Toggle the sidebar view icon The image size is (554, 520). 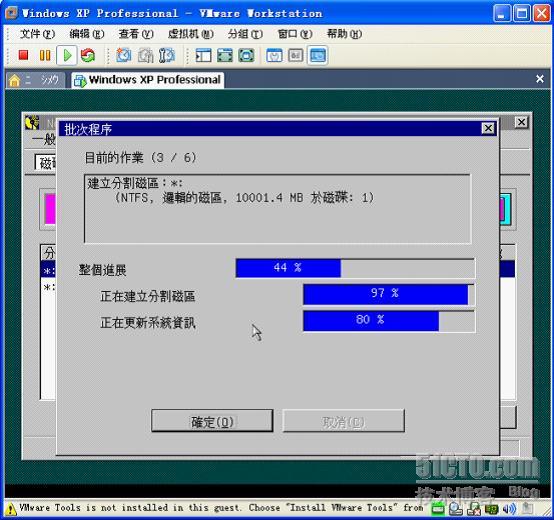click(204, 55)
